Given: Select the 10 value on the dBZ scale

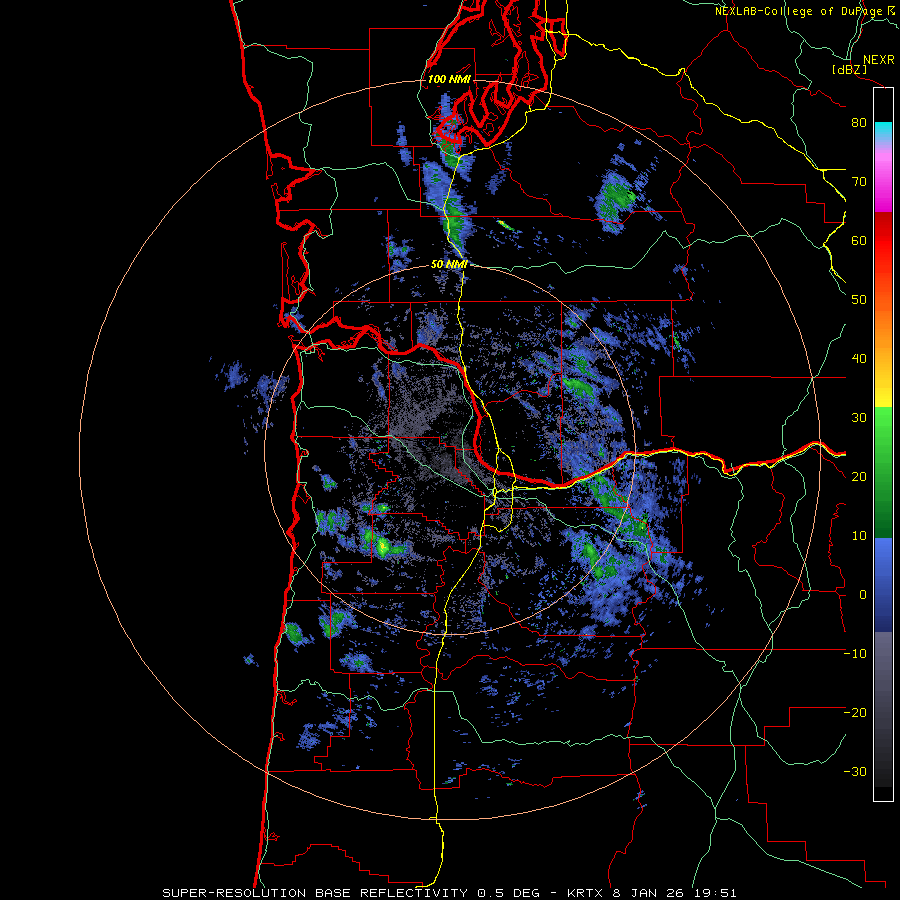Looking at the screenshot, I should point(859,536).
